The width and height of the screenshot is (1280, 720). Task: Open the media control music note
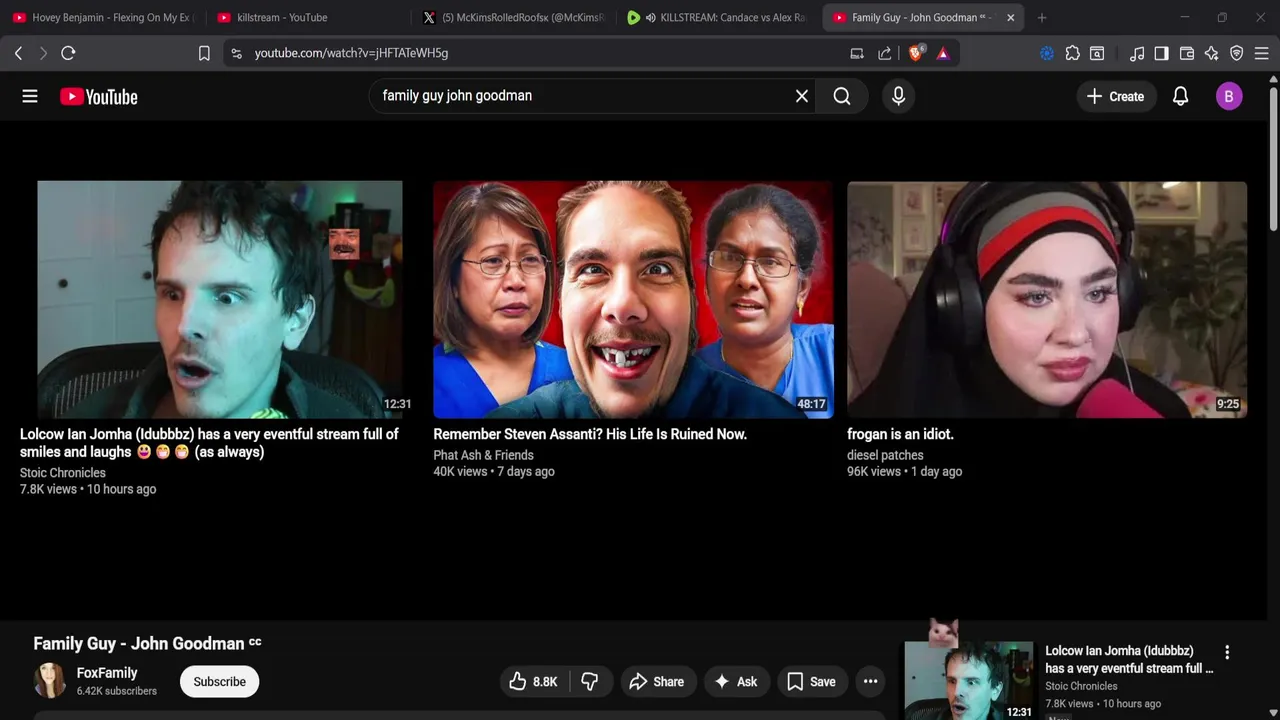(1137, 53)
